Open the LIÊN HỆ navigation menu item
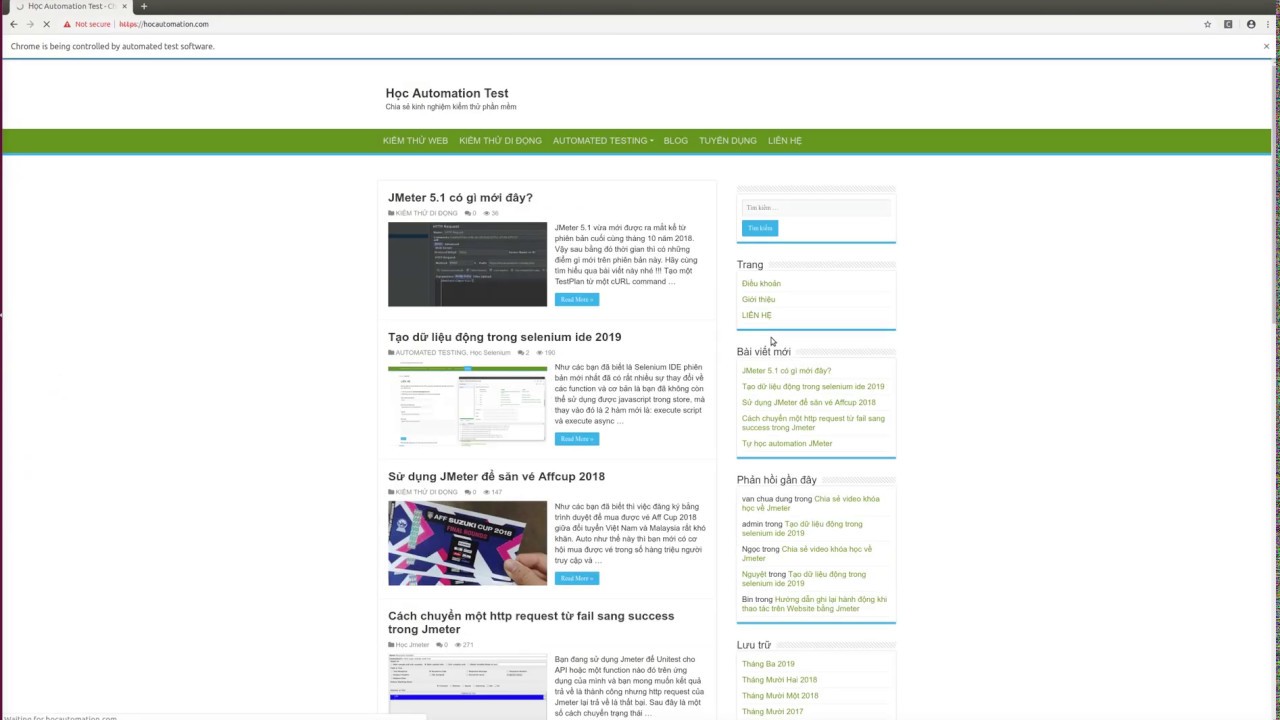1280x720 pixels. click(785, 141)
